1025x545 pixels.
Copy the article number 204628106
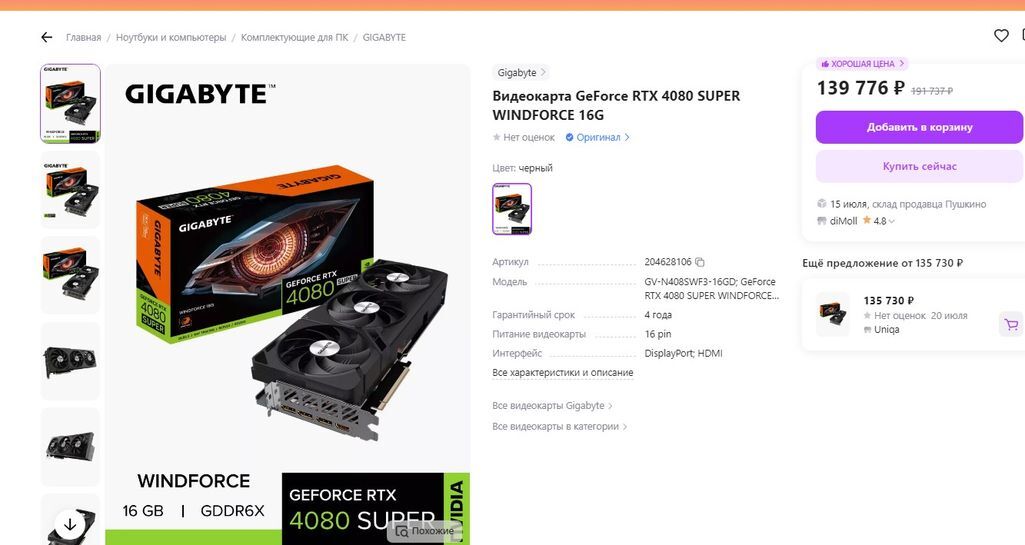[x=699, y=262]
